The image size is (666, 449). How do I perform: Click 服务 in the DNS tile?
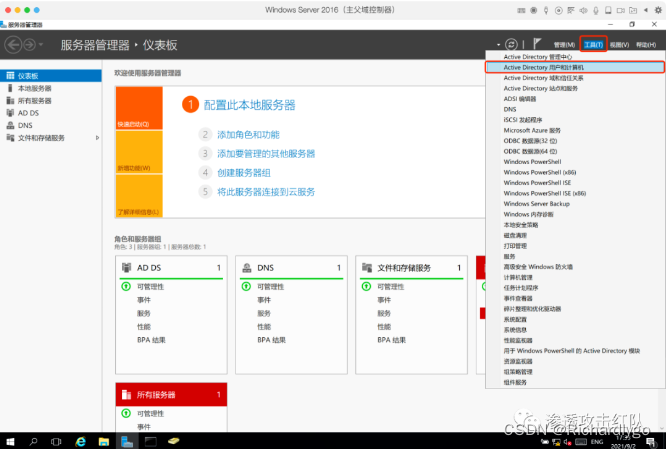pos(264,313)
